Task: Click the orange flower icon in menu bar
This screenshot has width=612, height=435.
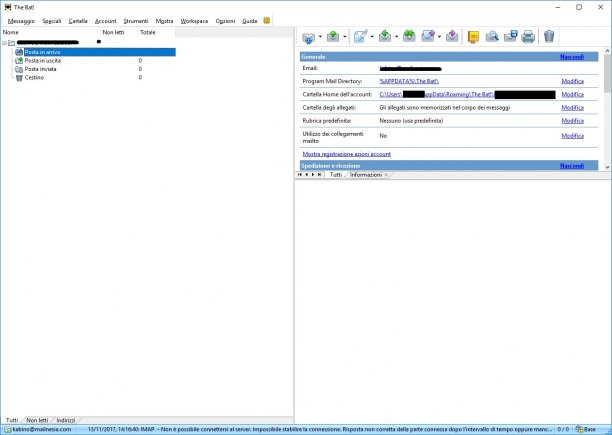Action: pos(267,20)
